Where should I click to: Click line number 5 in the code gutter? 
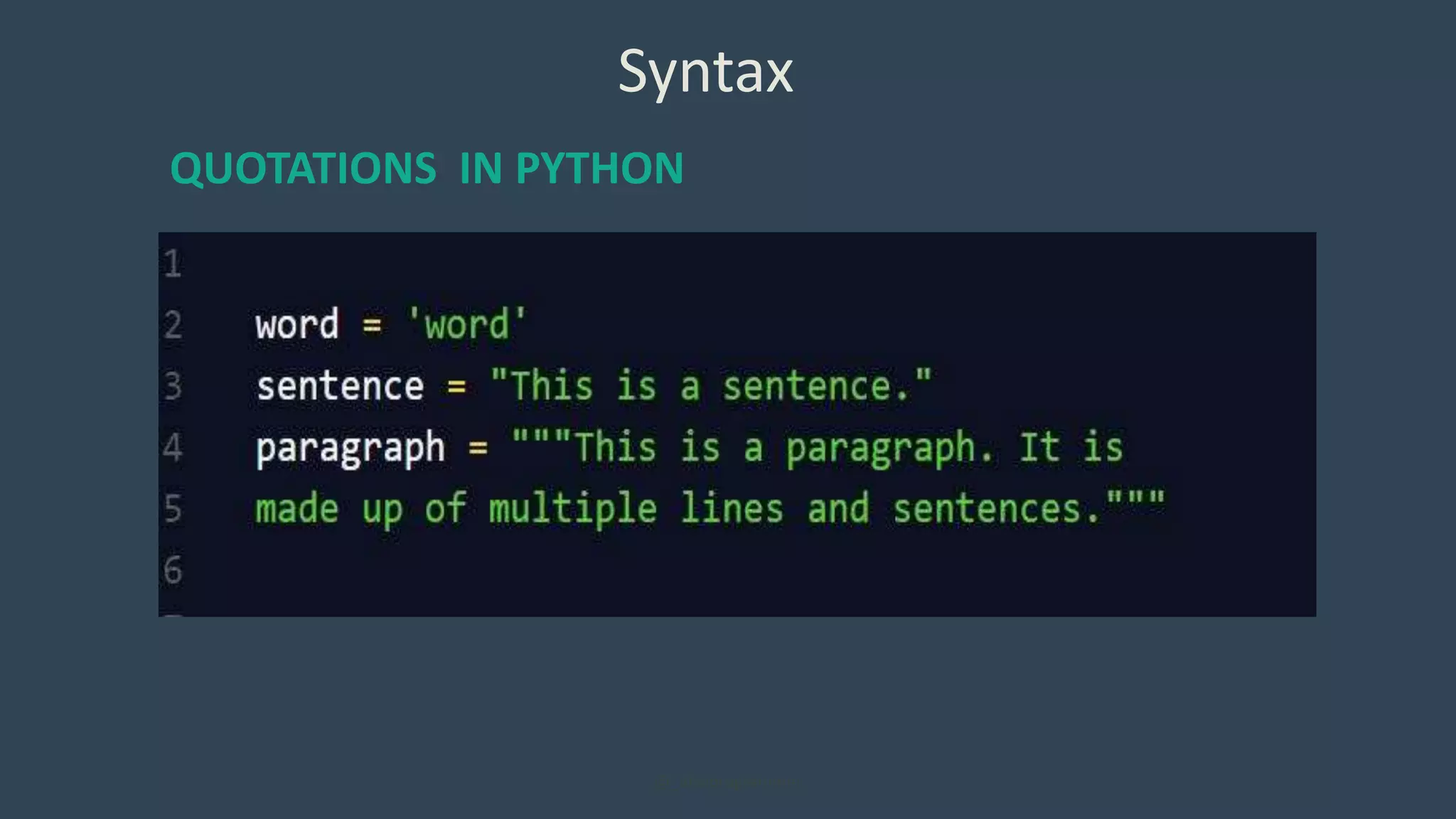[x=173, y=508]
